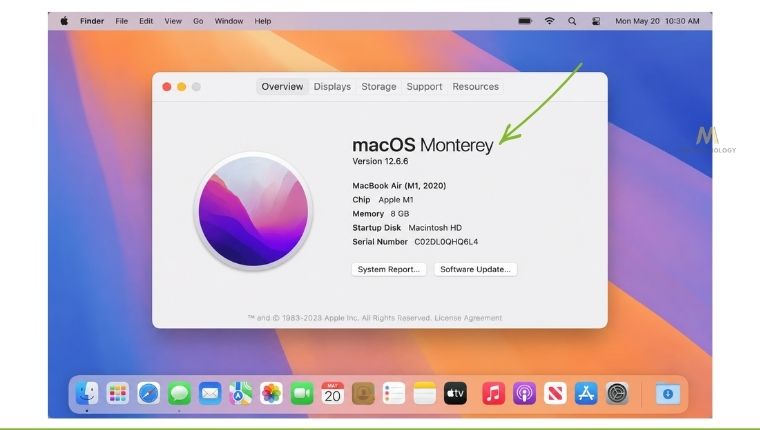Click the MacBook Air (M1, 2020) text
This screenshot has height=430, width=760.
pyautogui.click(x=399, y=185)
